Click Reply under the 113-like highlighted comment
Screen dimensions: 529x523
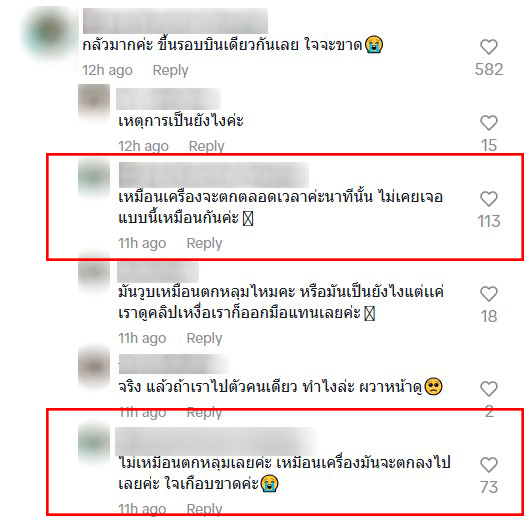tap(204, 243)
